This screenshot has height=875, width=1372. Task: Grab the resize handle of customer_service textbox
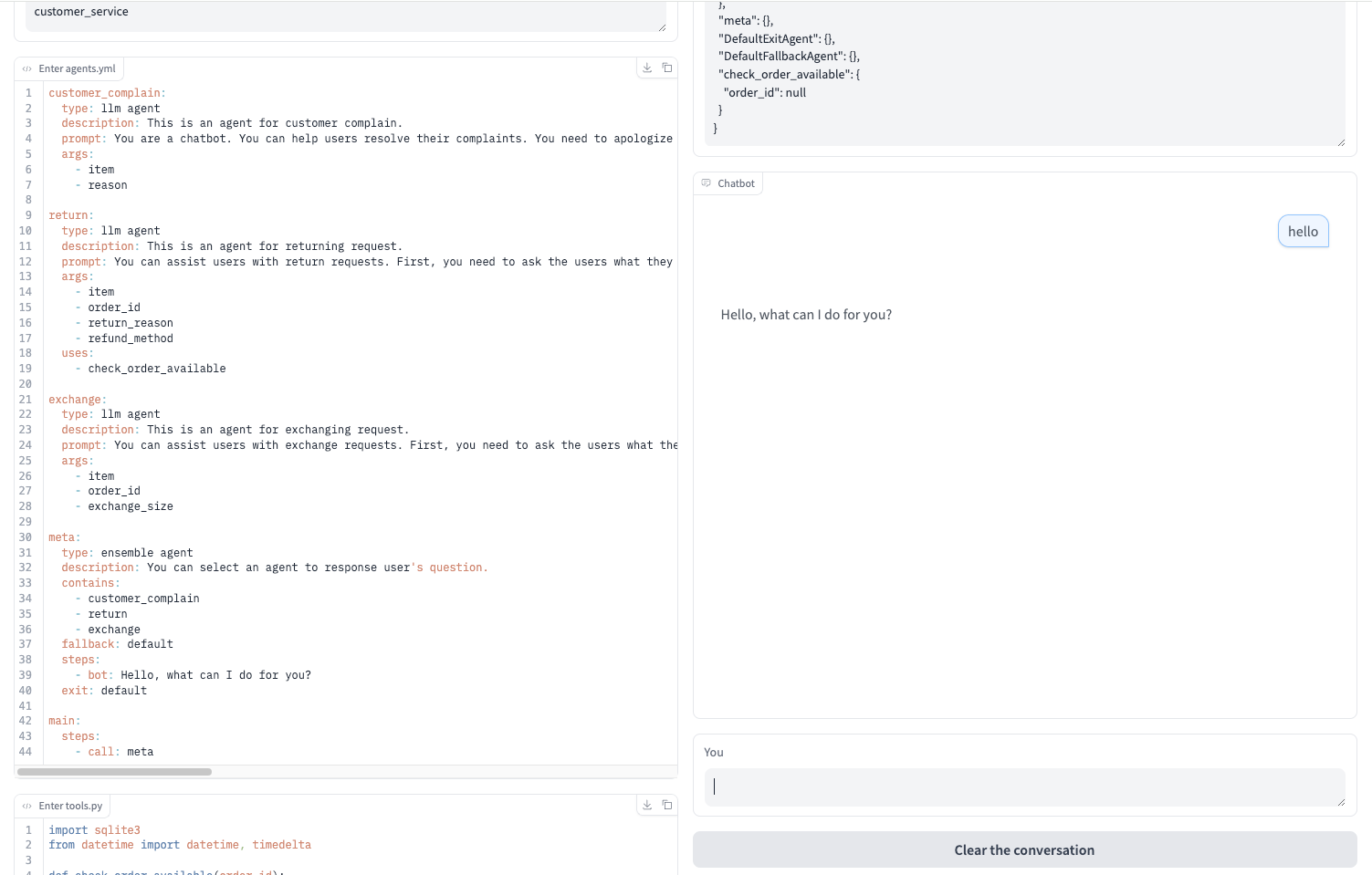(x=662, y=27)
